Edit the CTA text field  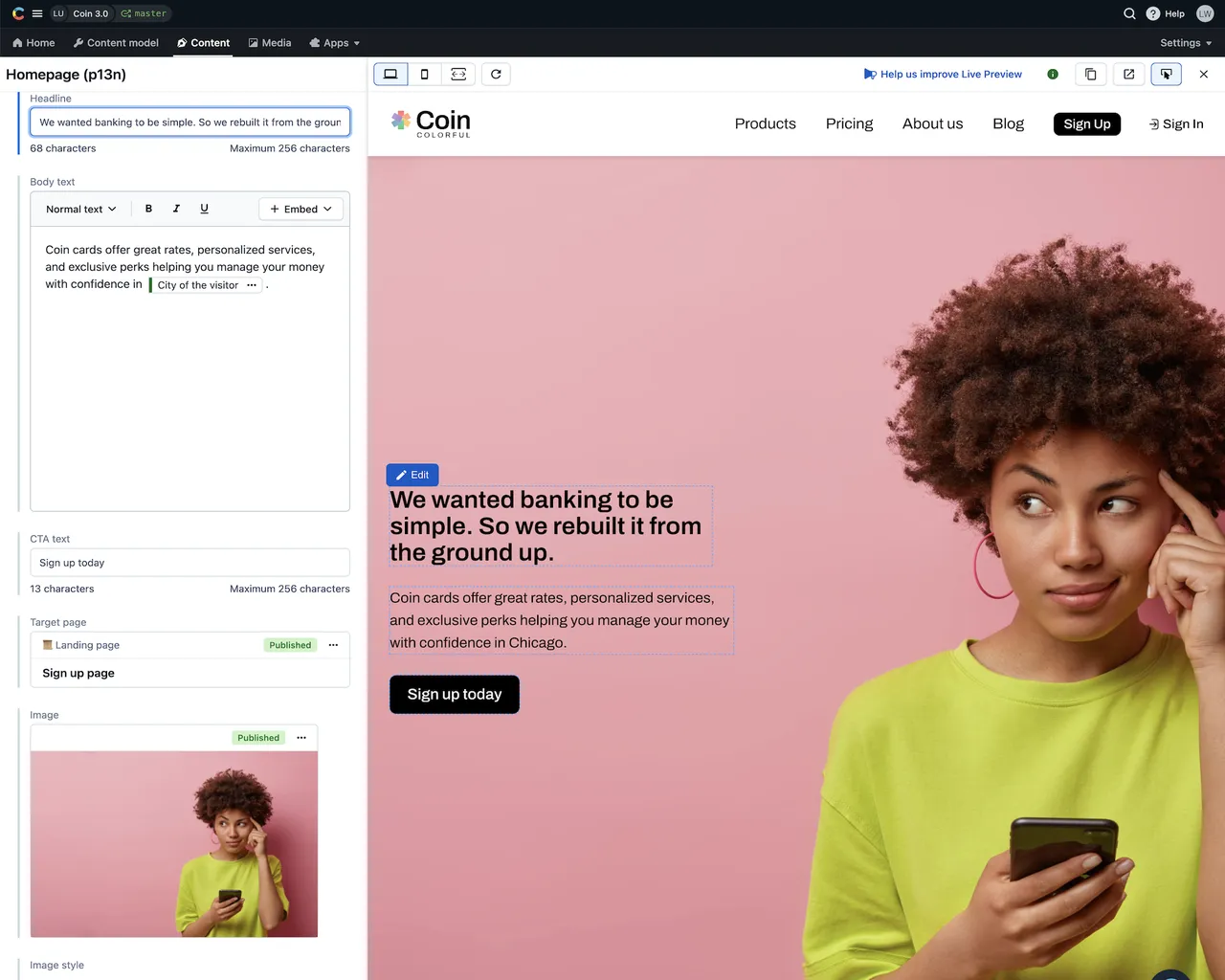tap(190, 563)
